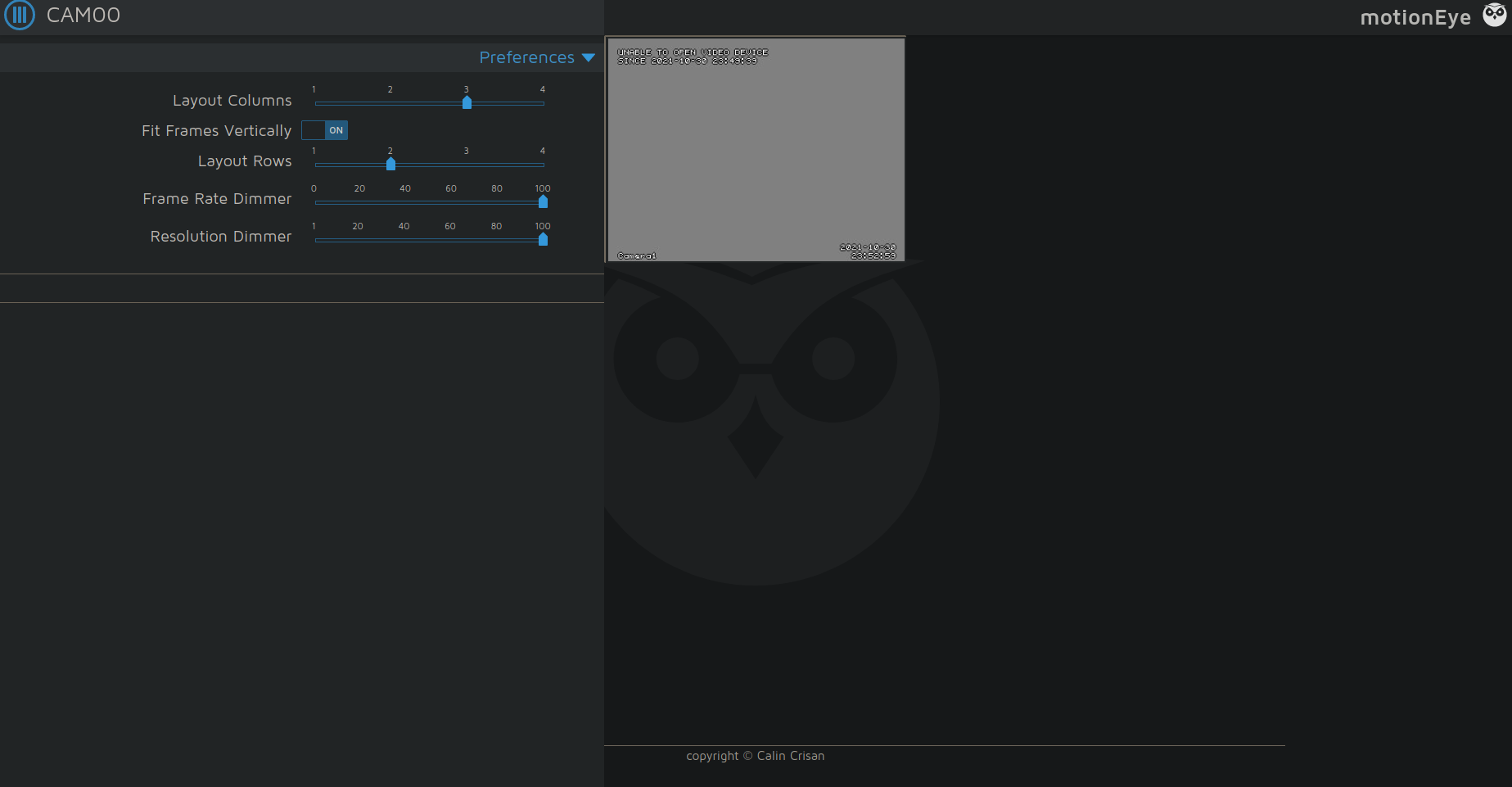The width and height of the screenshot is (1512, 787).
Task: Click the motionEye title text
Action: point(1415,16)
